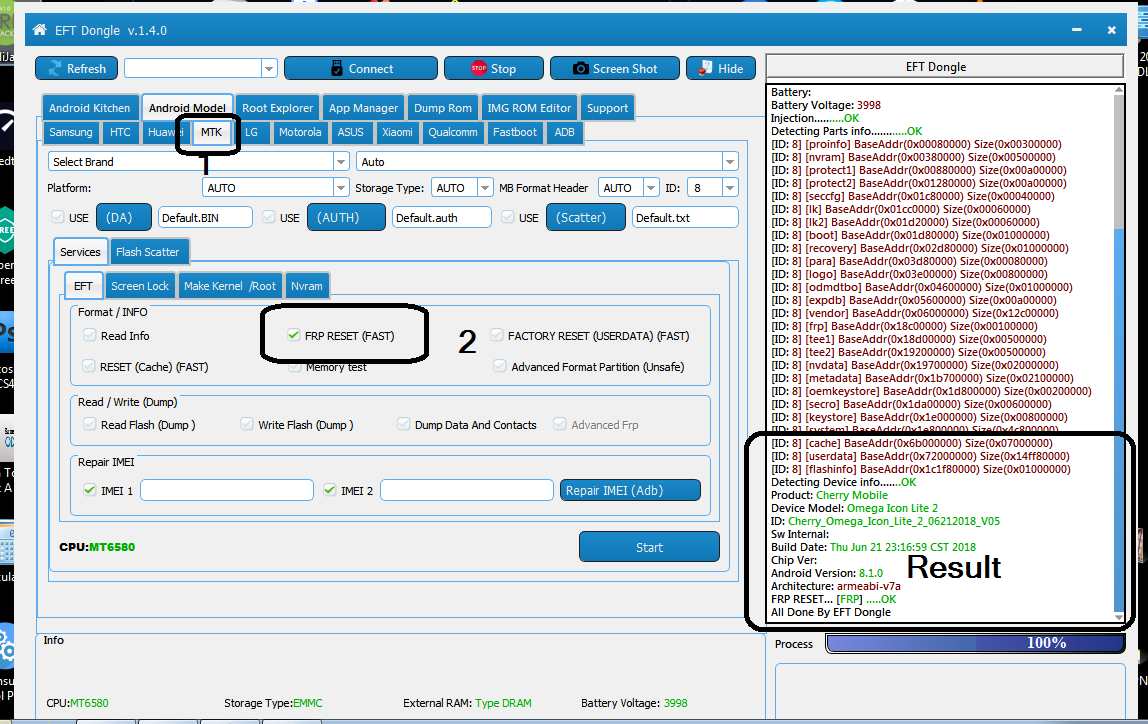Click the home icon in title bar
Screen dimensions: 1148x724
click(x=40, y=30)
